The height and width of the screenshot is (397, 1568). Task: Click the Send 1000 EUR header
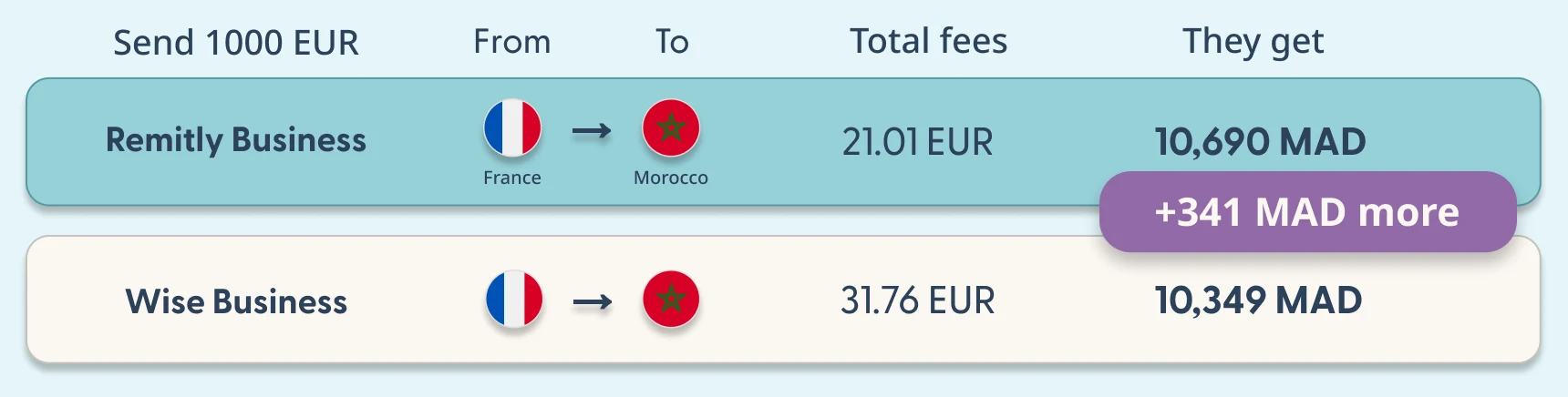236,43
